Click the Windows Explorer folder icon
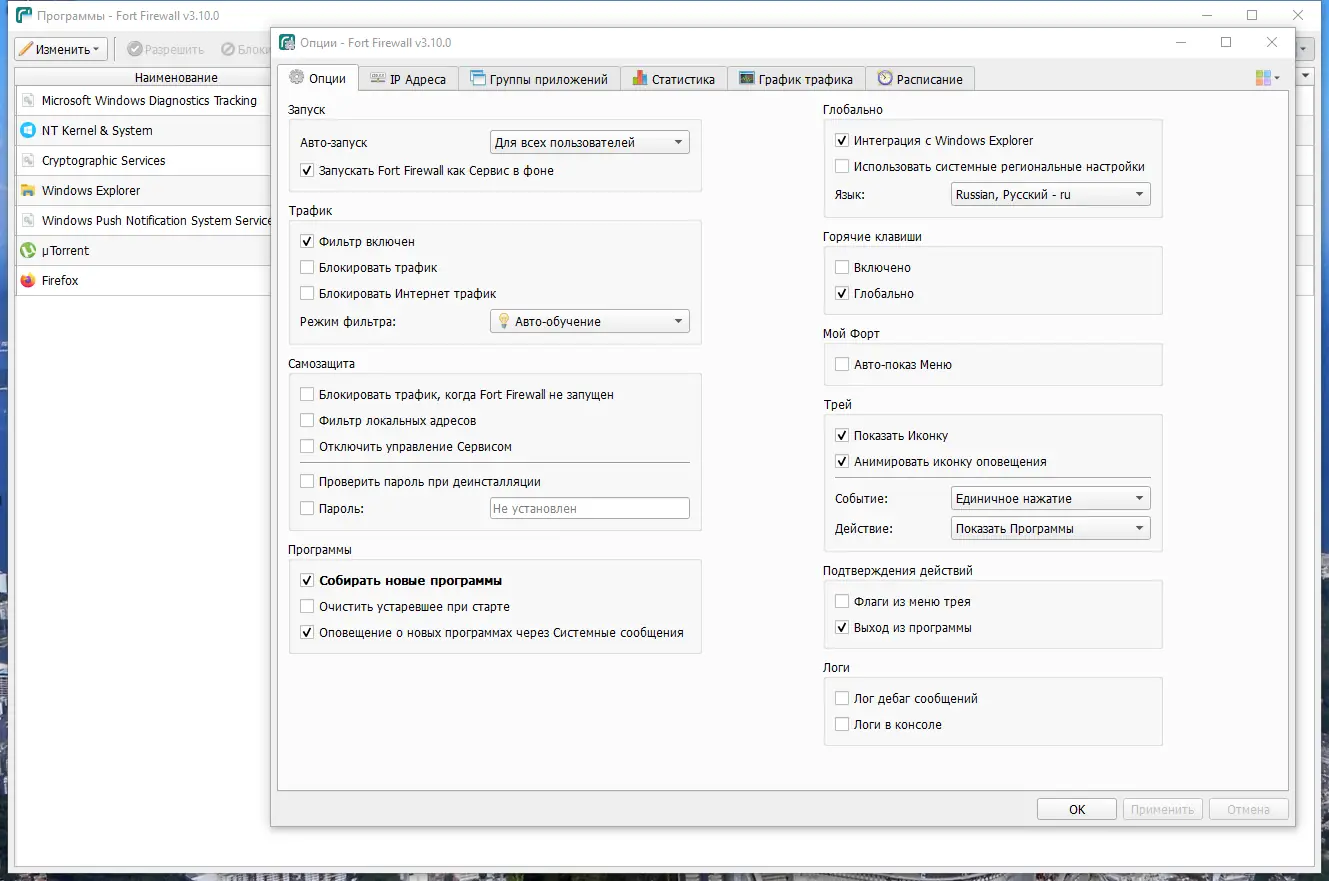 coord(28,191)
